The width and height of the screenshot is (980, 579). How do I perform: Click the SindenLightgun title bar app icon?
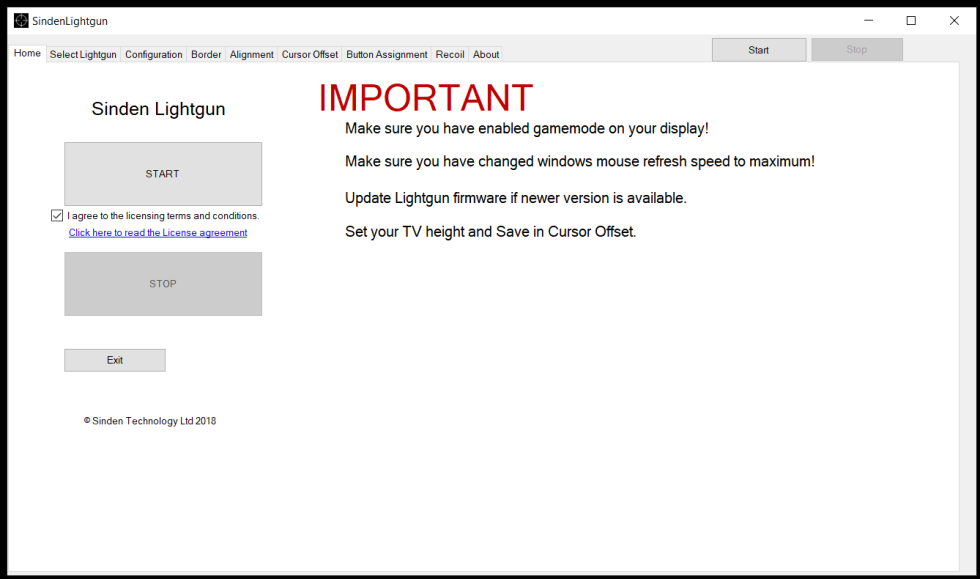(21, 21)
